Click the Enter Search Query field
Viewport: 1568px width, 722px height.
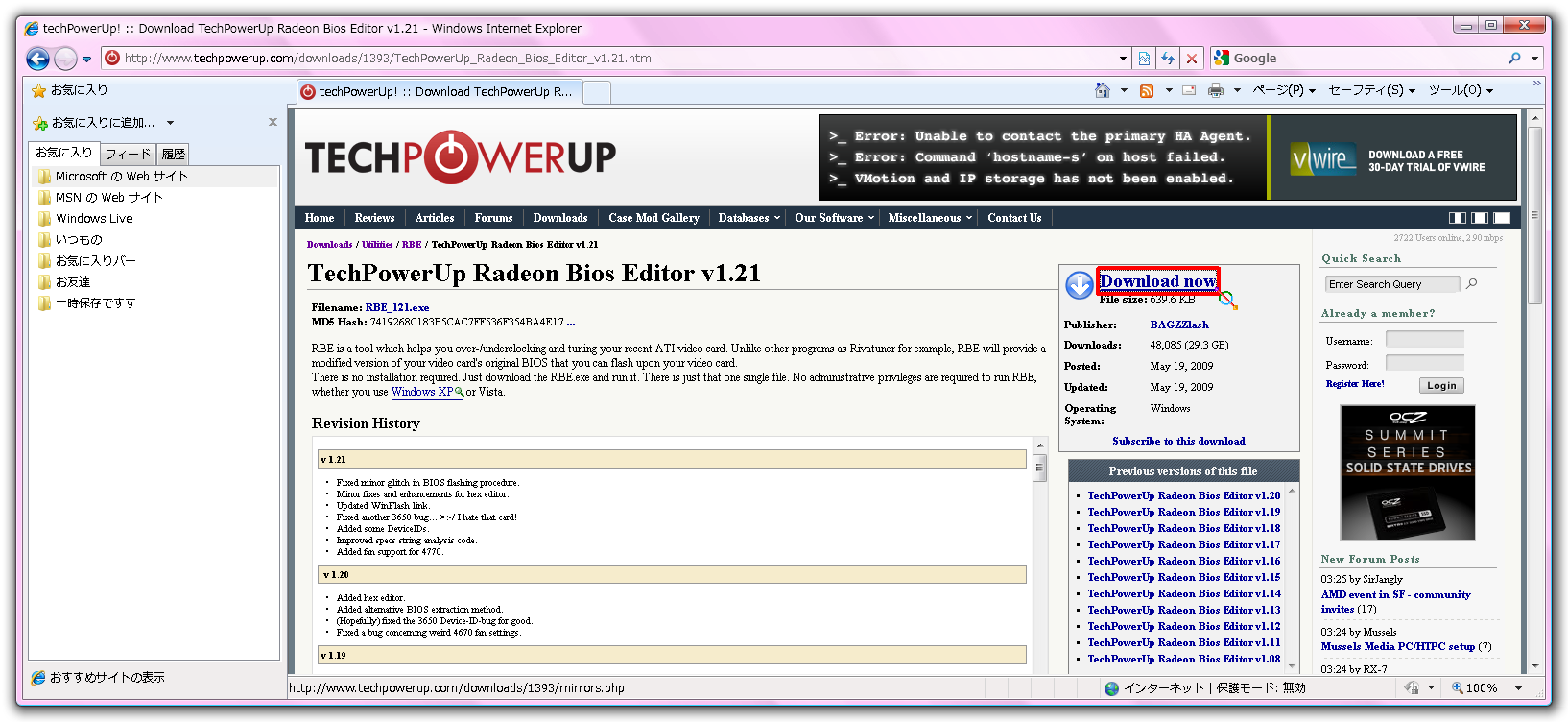point(1392,284)
